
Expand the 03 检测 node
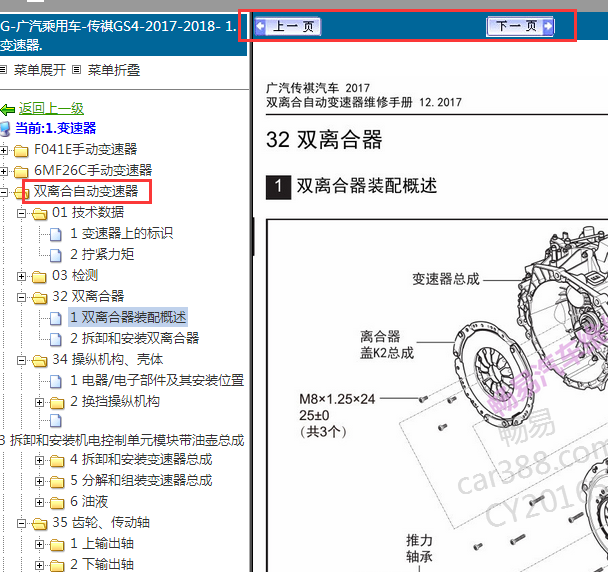click(x=22, y=276)
